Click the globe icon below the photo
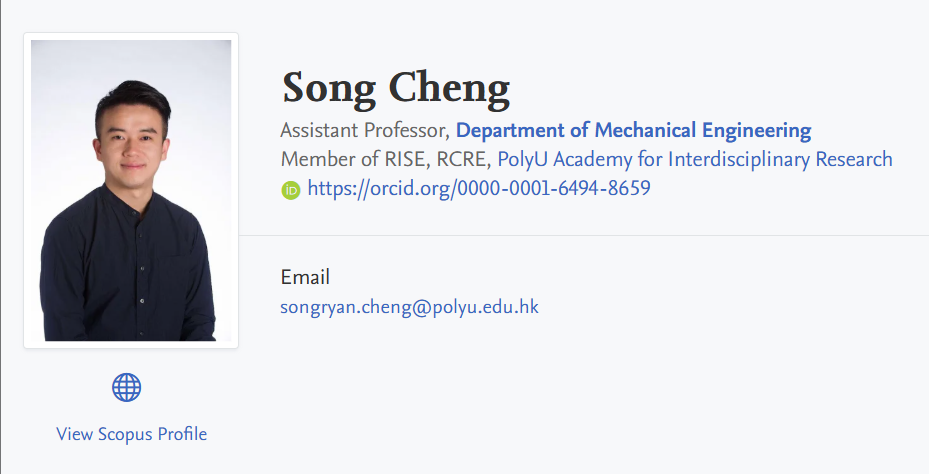The image size is (929, 474). click(x=127, y=387)
